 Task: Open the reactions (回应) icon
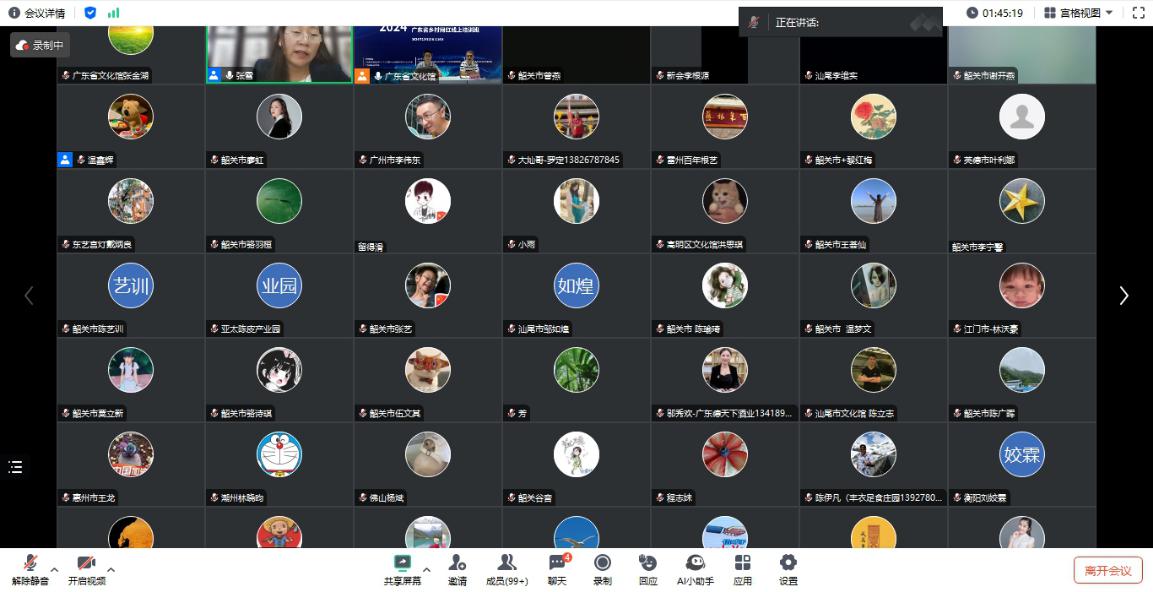(648, 564)
